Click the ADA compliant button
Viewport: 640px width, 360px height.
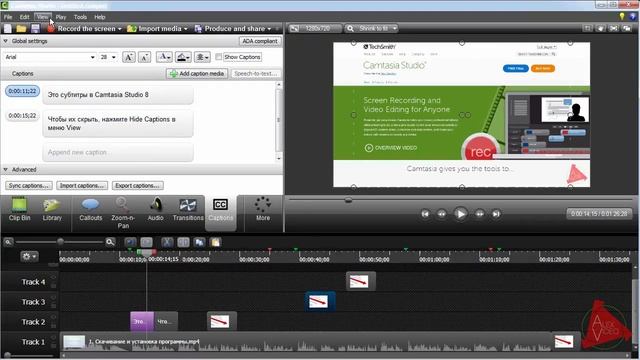coord(260,41)
